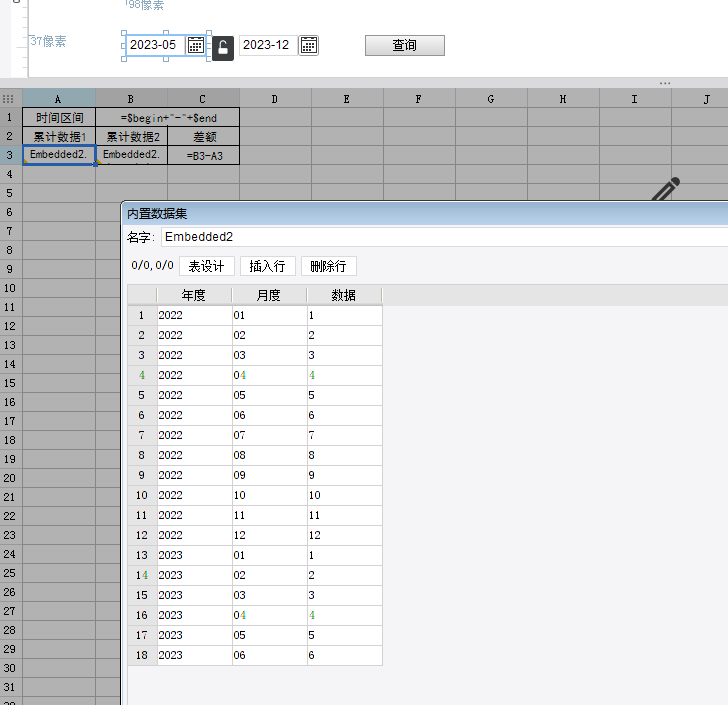Select row 1 header in spreadsheet

(10, 117)
